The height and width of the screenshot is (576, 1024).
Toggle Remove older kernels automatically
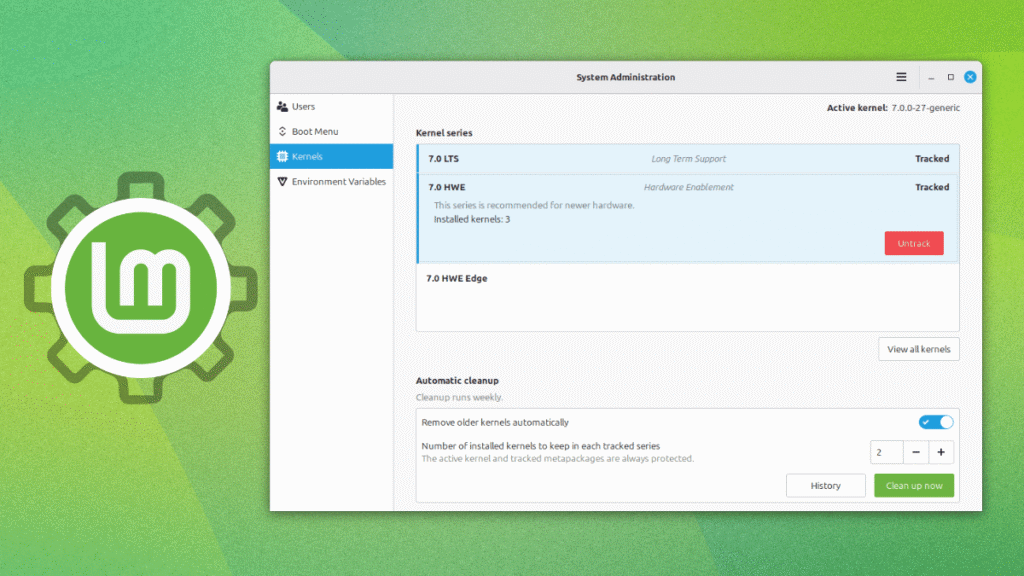tap(936, 423)
